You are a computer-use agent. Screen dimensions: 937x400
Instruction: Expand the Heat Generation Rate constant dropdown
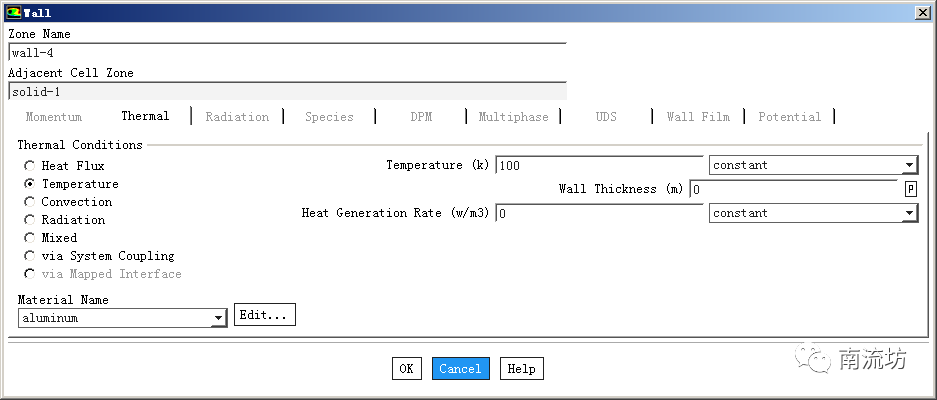(812, 213)
